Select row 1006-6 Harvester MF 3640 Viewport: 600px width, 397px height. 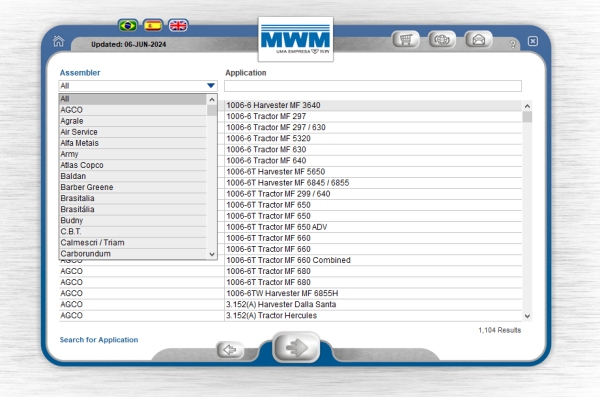[373, 105]
